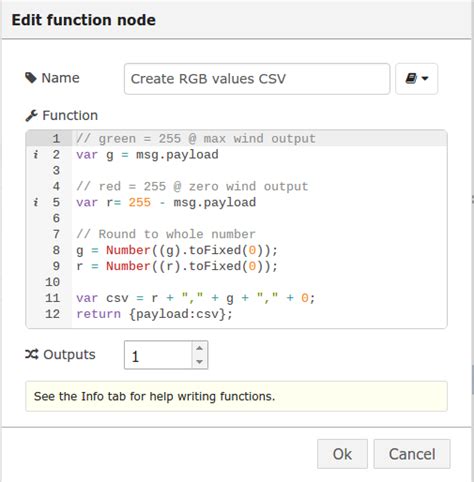This screenshot has width=474, height=482.
Task: Click the info annotation icon on line 5
Action: (36, 202)
